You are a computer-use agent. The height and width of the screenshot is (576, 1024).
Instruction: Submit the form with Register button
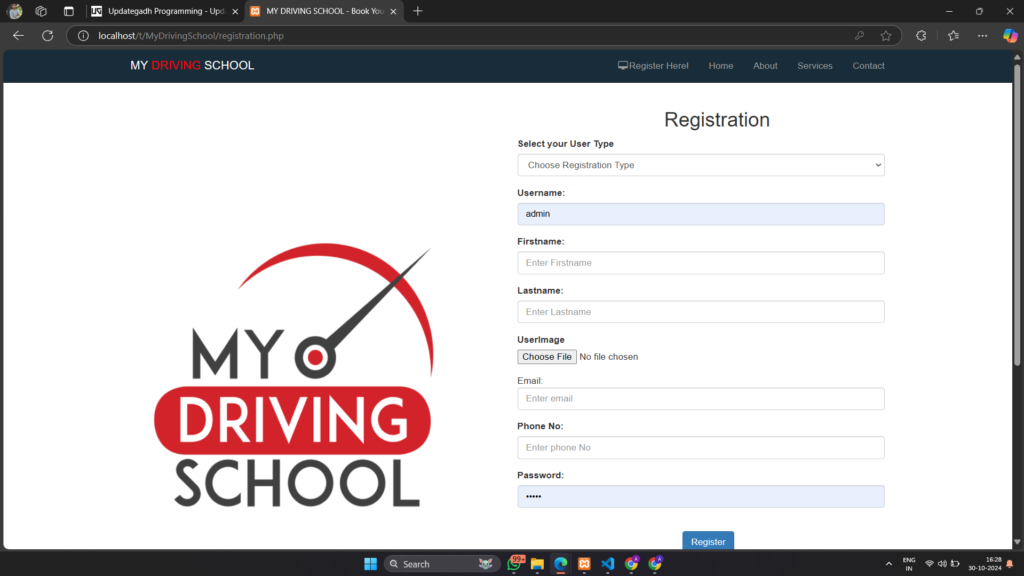tap(708, 541)
